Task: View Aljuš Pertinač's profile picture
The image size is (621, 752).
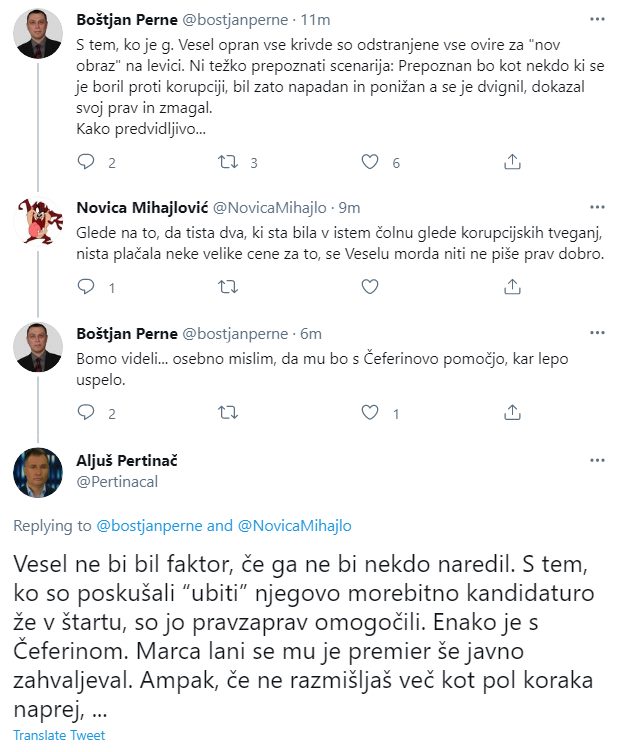Action: (x=38, y=472)
